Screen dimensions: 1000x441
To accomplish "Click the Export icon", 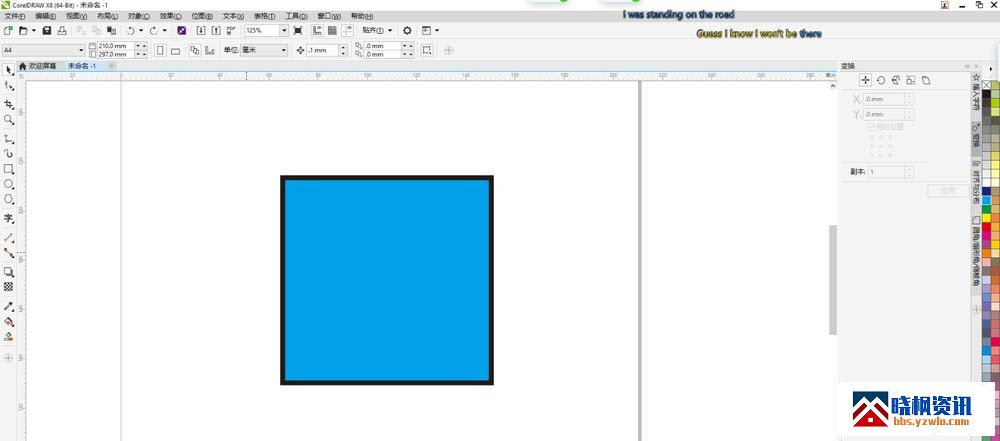I will 216,30.
